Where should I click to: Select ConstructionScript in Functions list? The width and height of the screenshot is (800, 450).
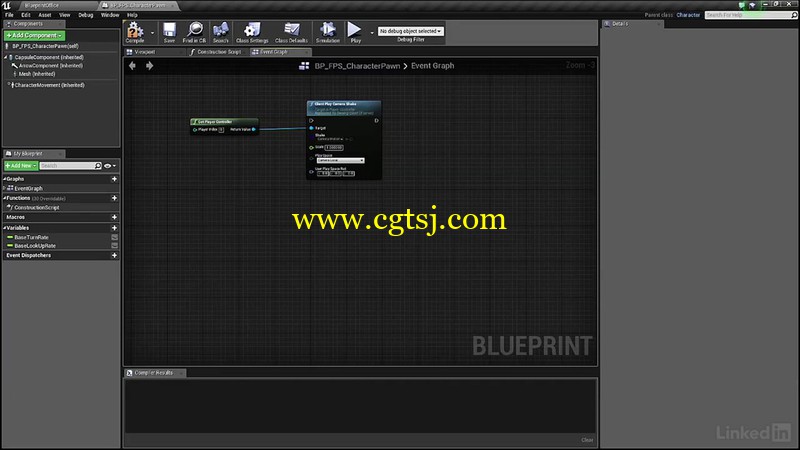click(x=36, y=208)
